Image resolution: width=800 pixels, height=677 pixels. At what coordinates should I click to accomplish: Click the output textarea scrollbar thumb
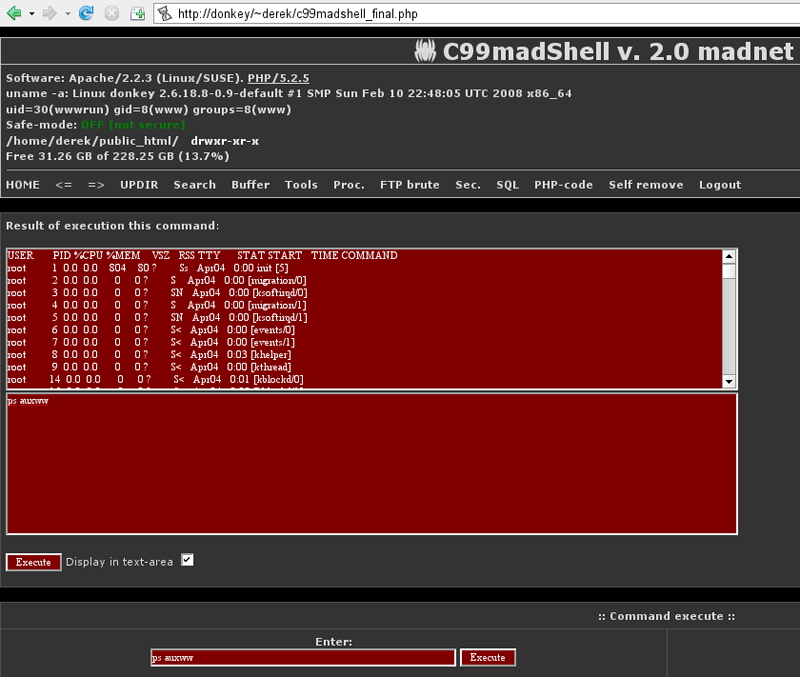[729, 270]
